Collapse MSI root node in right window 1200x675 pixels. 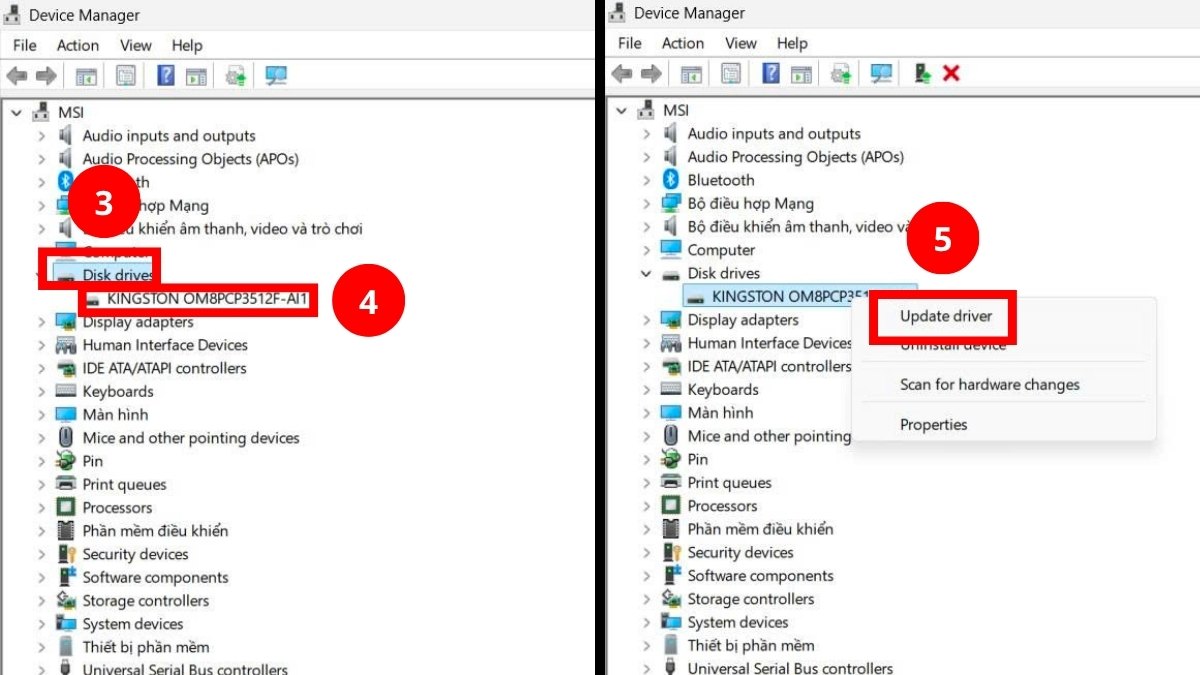pos(620,110)
